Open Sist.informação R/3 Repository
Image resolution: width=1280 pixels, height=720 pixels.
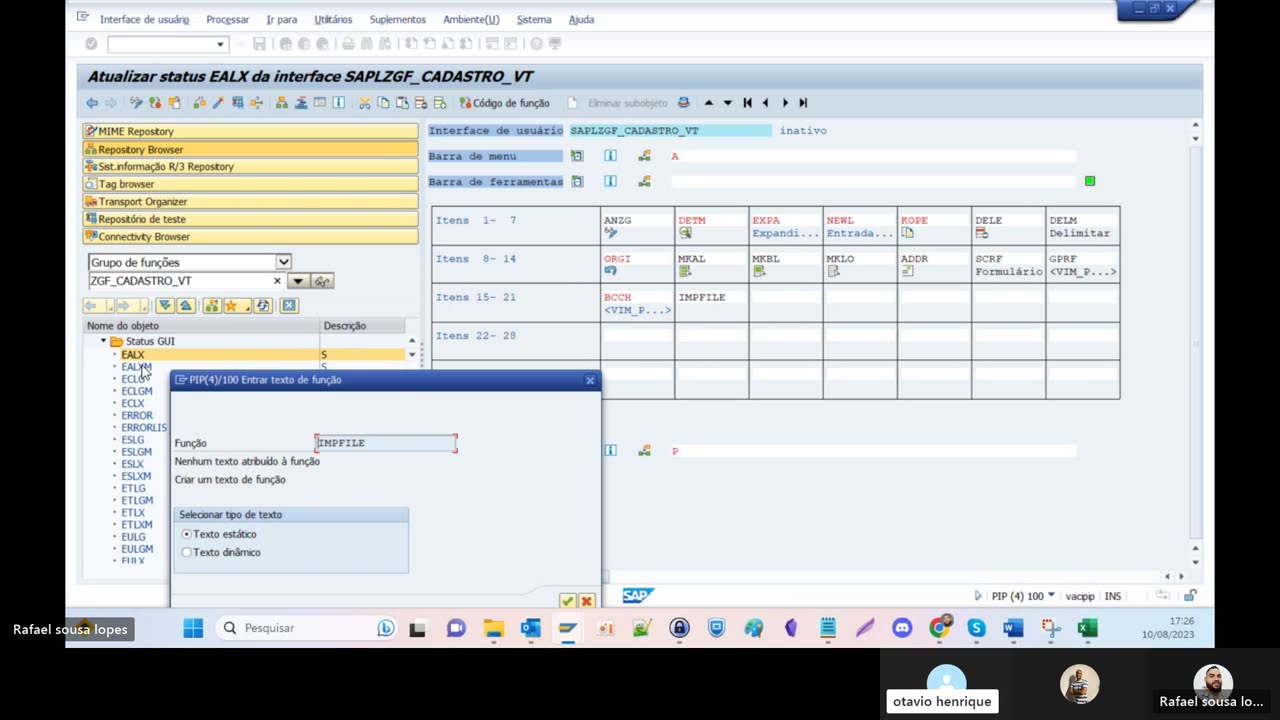[250, 166]
